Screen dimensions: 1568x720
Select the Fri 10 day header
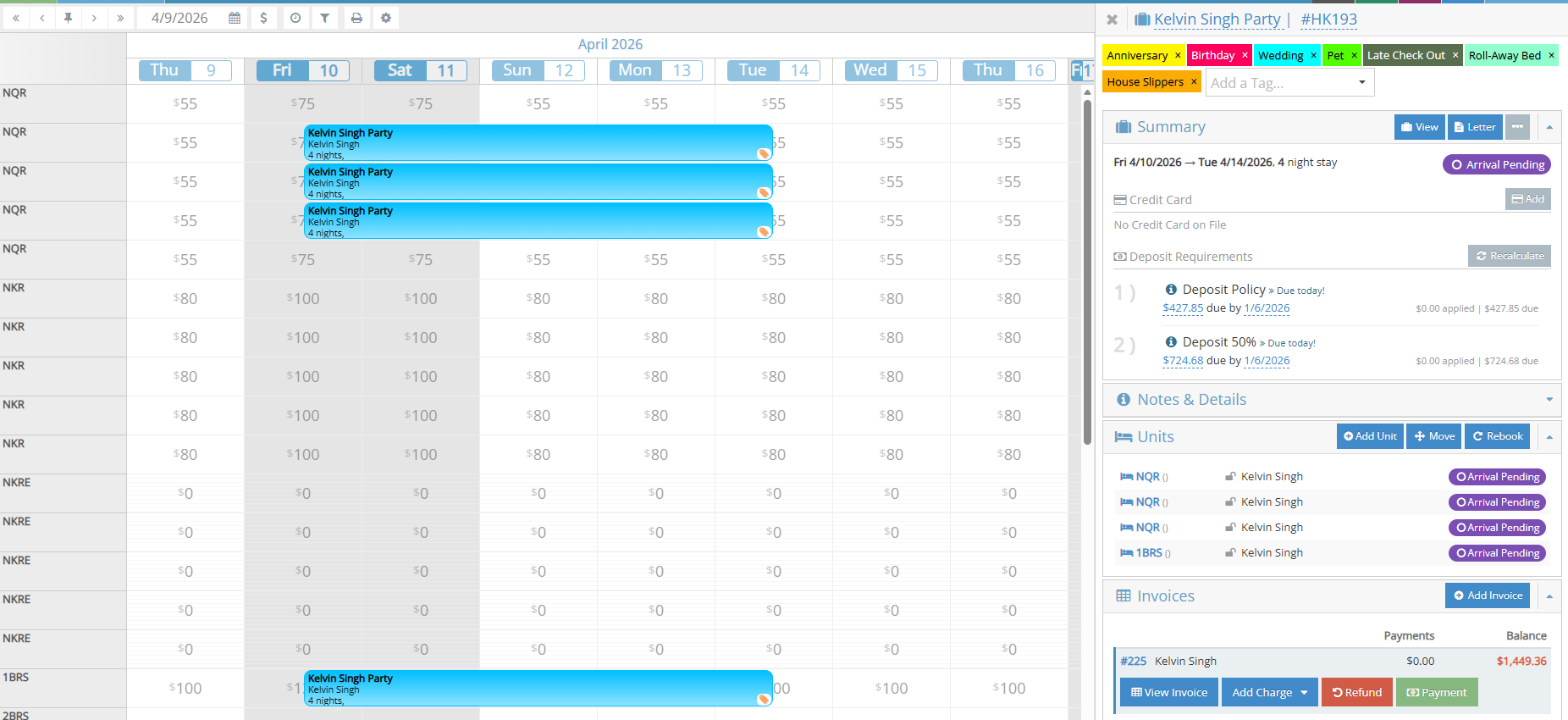point(303,70)
